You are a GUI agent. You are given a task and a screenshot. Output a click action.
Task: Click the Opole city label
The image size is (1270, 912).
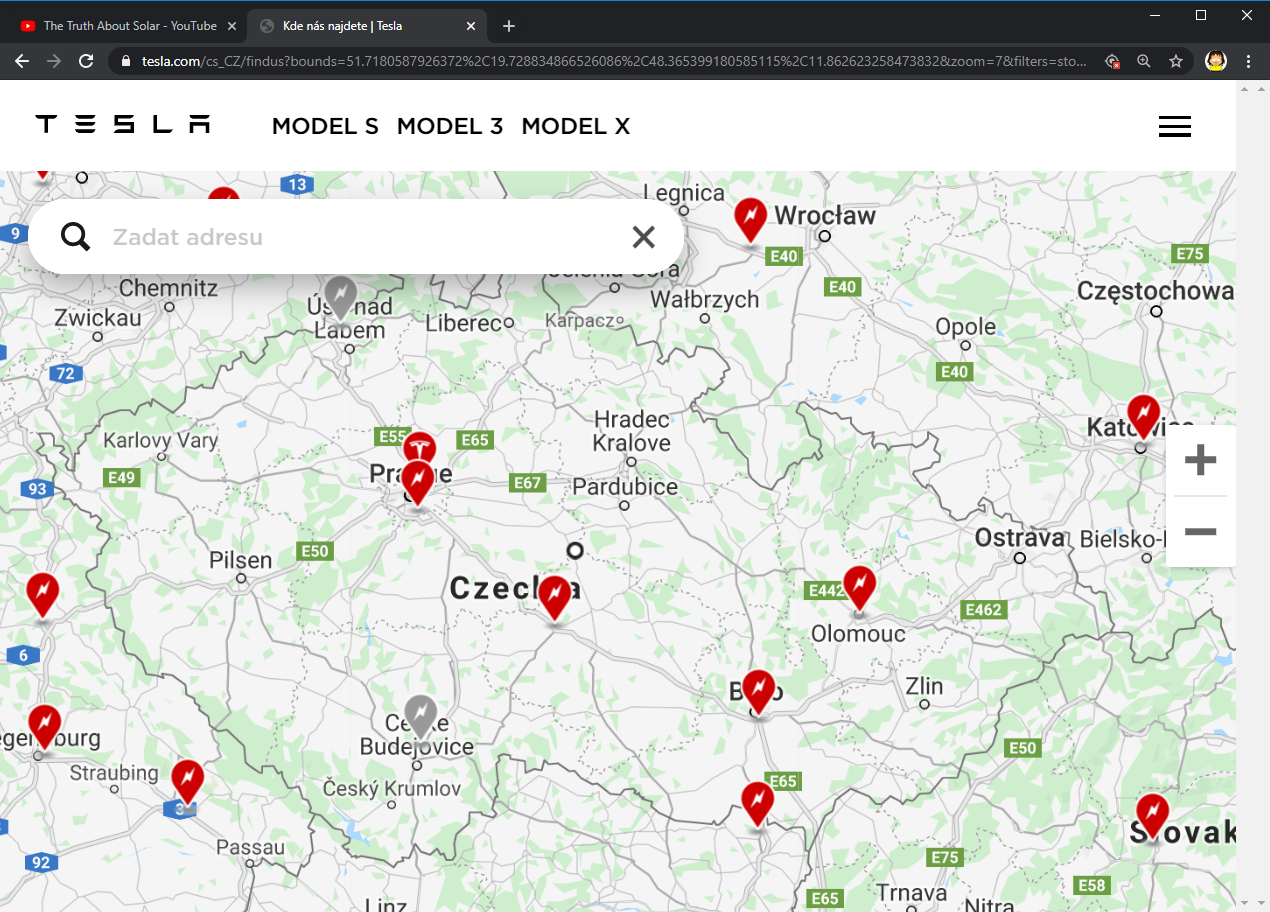point(966,327)
